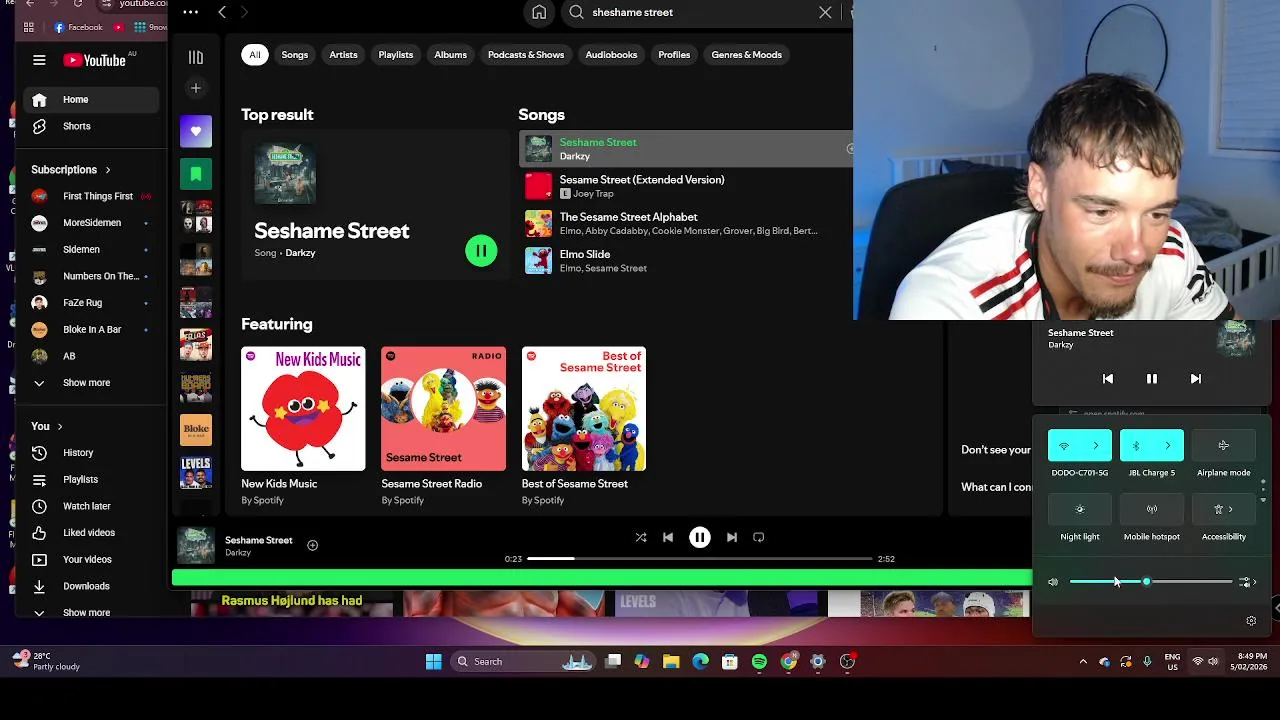Image resolution: width=1280 pixels, height=720 pixels.
Task: Go back in Spotify navigation
Action: [x=222, y=12]
